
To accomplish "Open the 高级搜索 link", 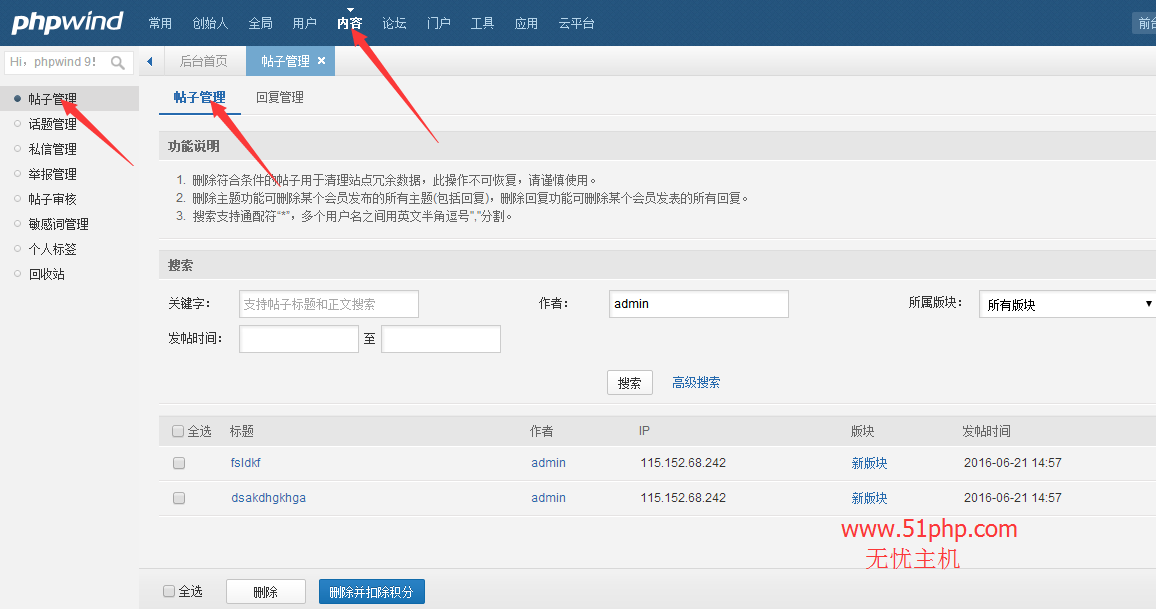I will [696, 382].
